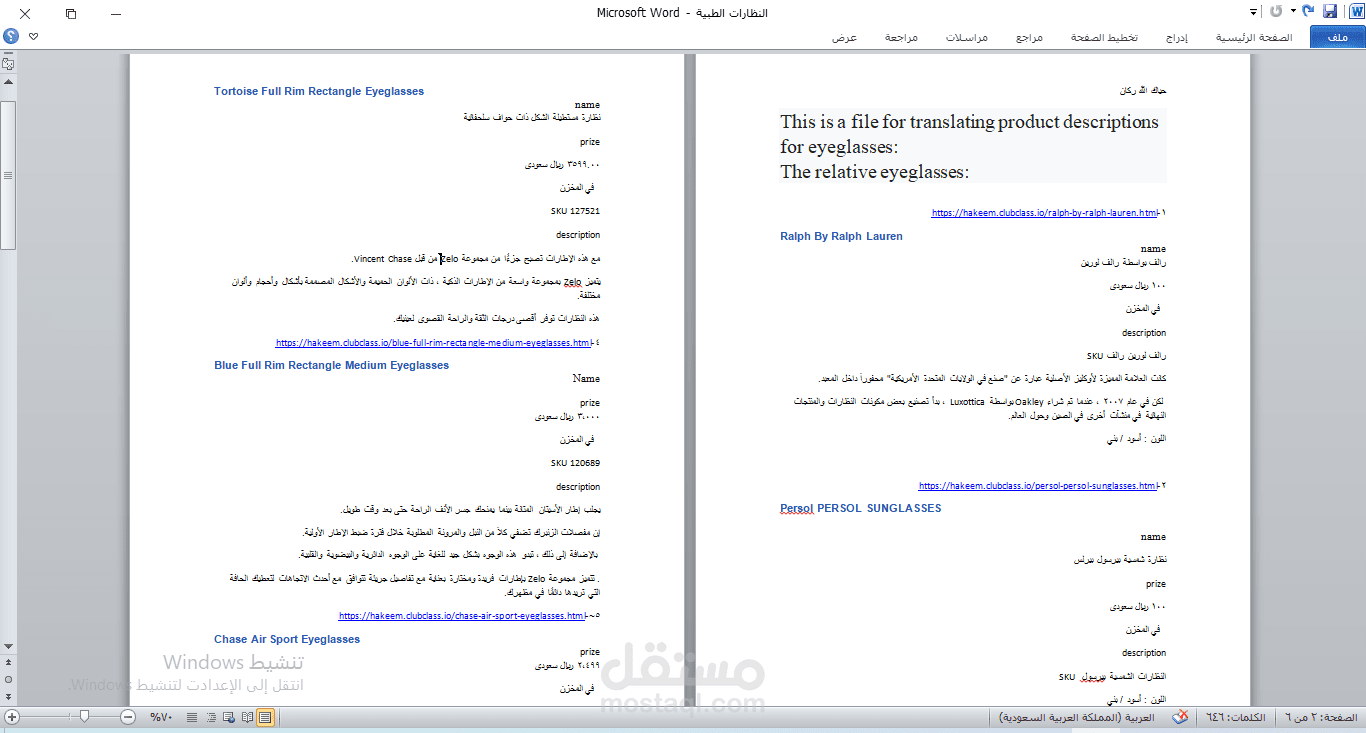Screen dimensions: 1366x733
Task: Switch to Outline view icon
Action: 211,717
